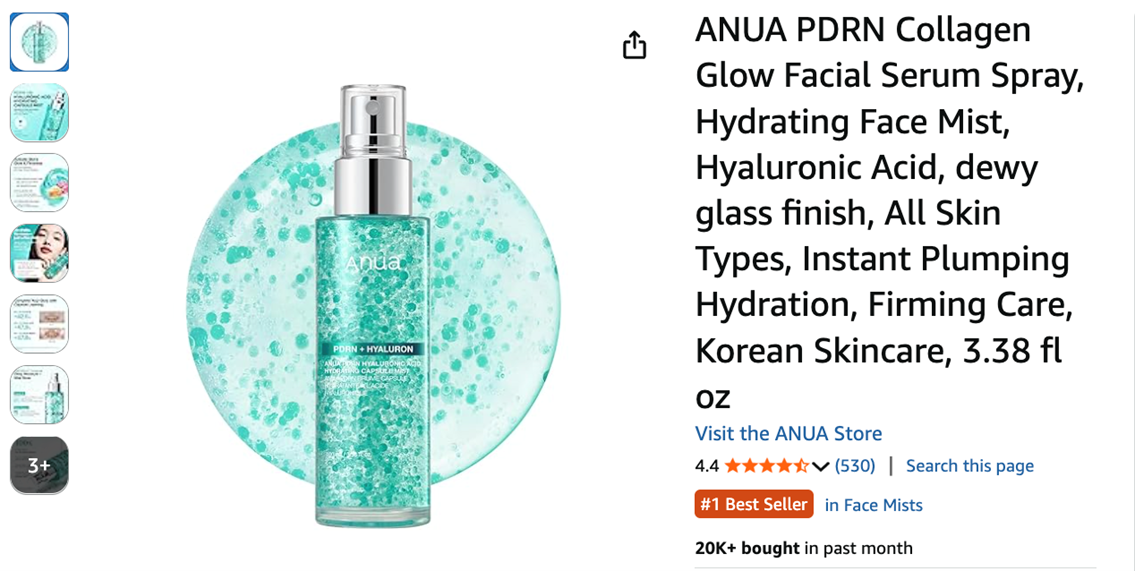Image resolution: width=1135 pixels, height=571 pixels.
Task: Expand the rating breakdown chevron
Action: click(x=820, y=466)
